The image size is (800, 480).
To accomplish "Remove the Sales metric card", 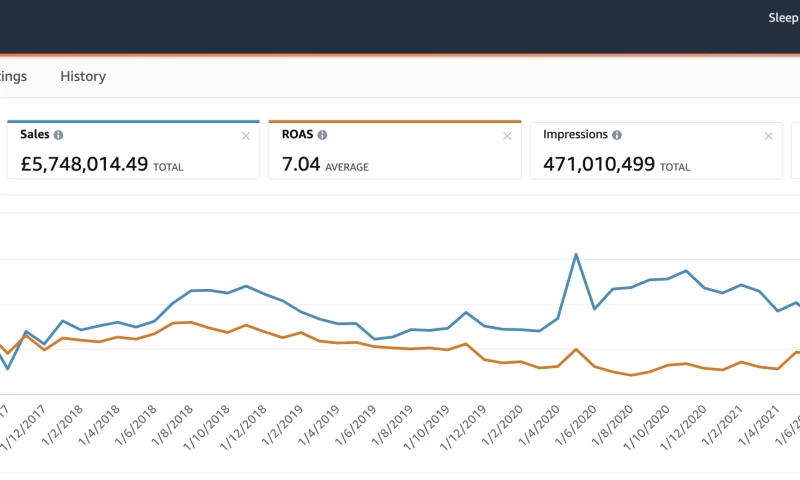I will (x=246, y=136).
